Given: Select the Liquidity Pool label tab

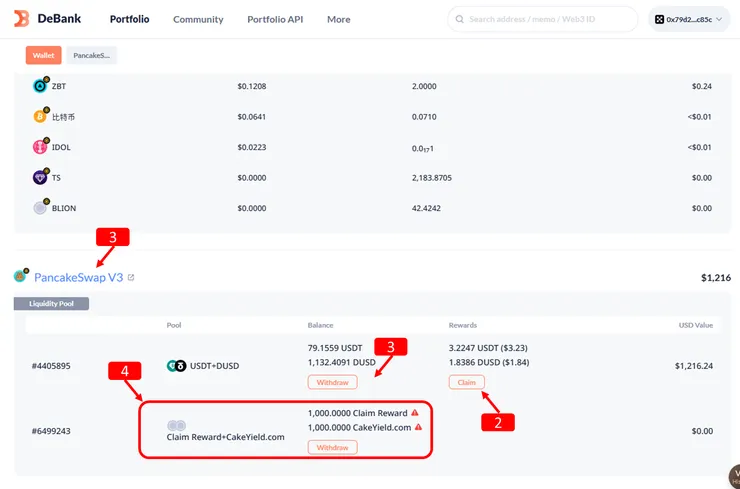Looking at the screenshot, I should pos(51,304).
